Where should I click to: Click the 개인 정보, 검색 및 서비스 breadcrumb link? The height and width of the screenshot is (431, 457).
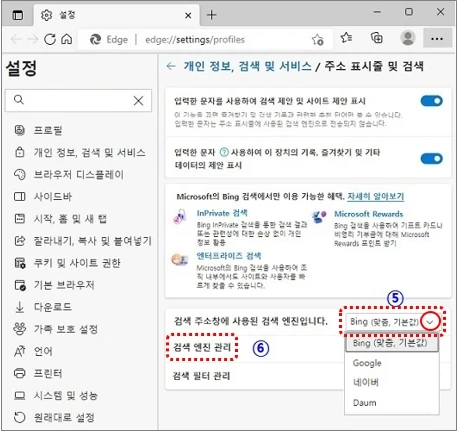click(x=247, y=66)
